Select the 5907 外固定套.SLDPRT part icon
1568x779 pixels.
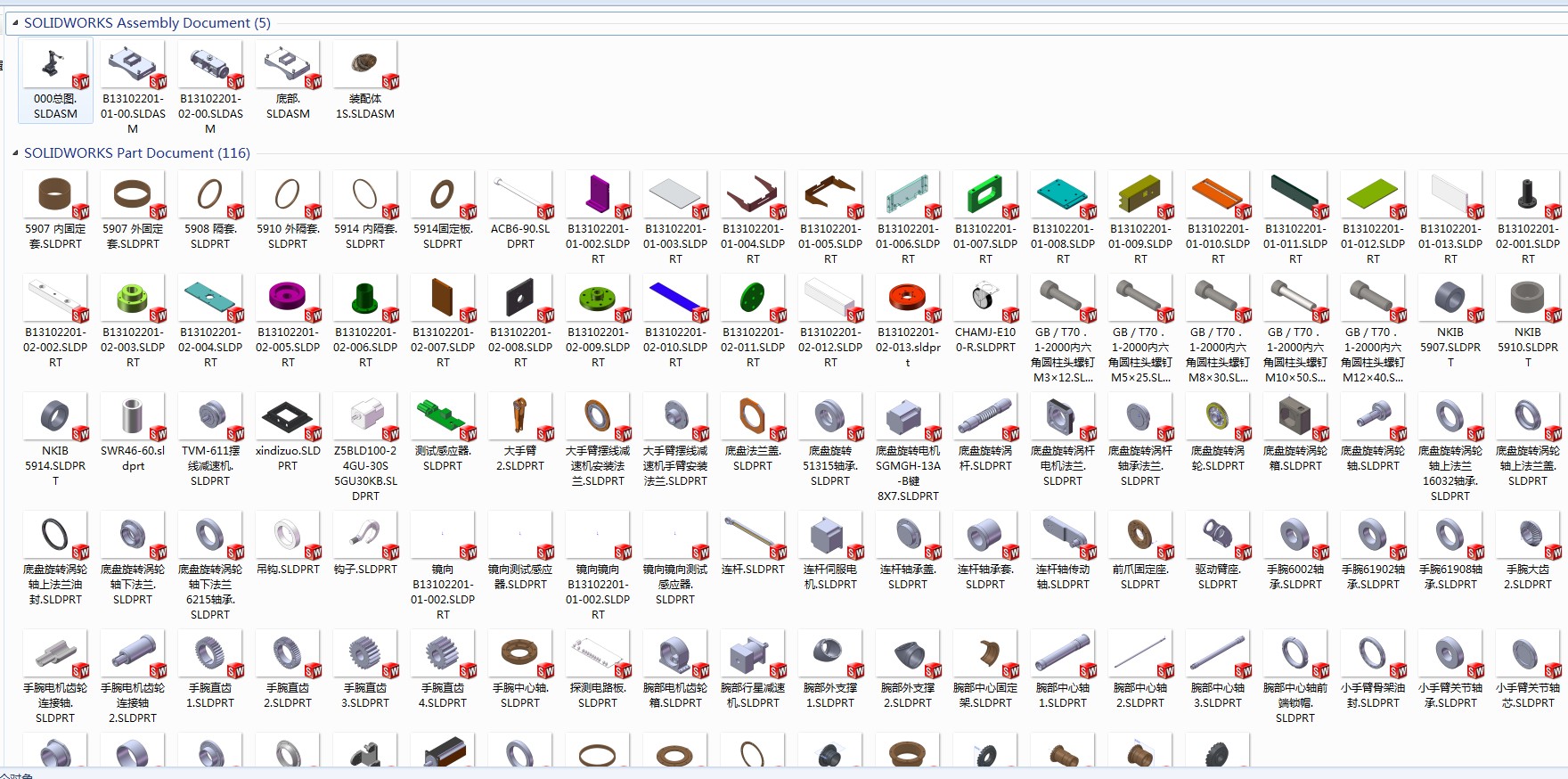tap(133, 194)
